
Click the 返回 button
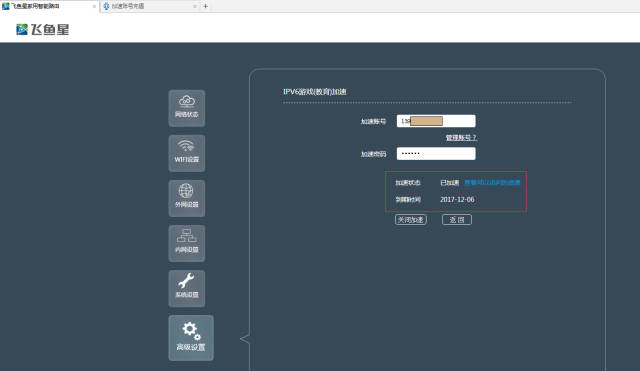457,220
